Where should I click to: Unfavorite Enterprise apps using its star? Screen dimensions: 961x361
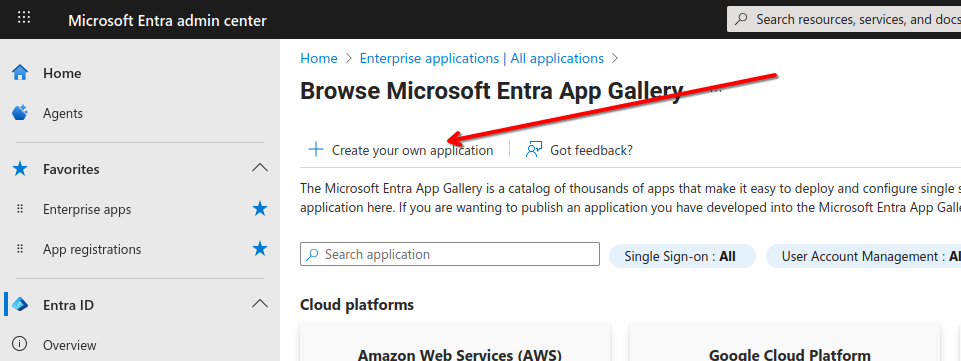[x=260, y=209]
